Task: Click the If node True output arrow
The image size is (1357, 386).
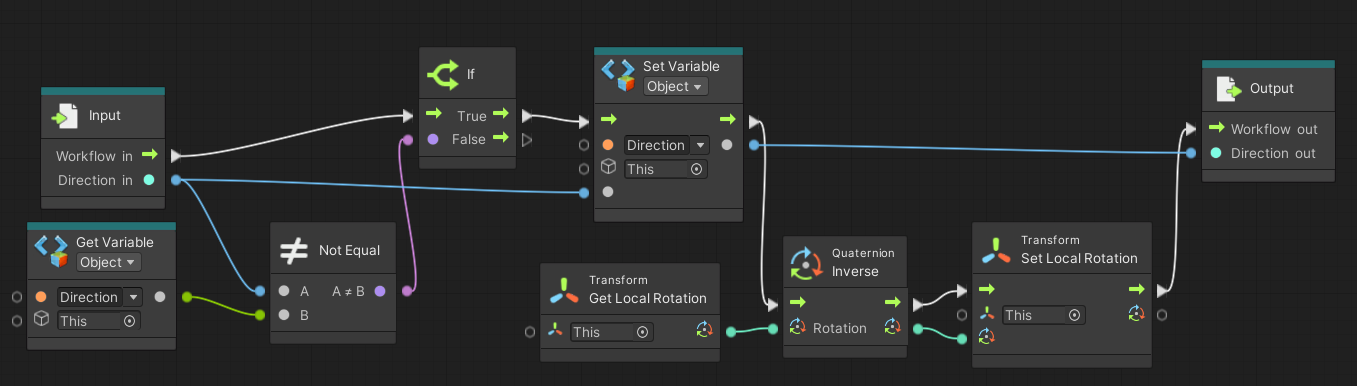Action: coord(501,115)
